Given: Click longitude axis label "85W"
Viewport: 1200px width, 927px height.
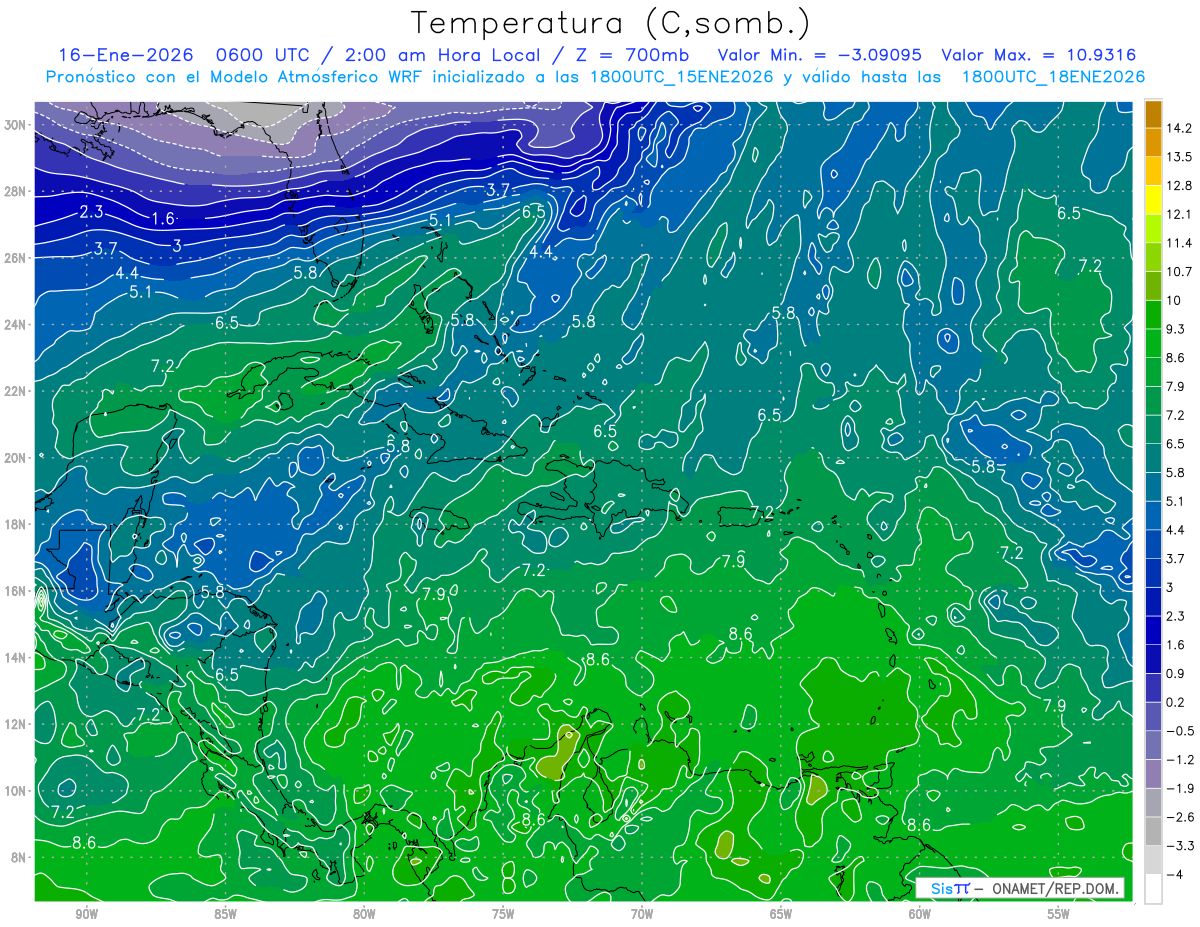Looking at the screenshot, I should pos(226,914).
